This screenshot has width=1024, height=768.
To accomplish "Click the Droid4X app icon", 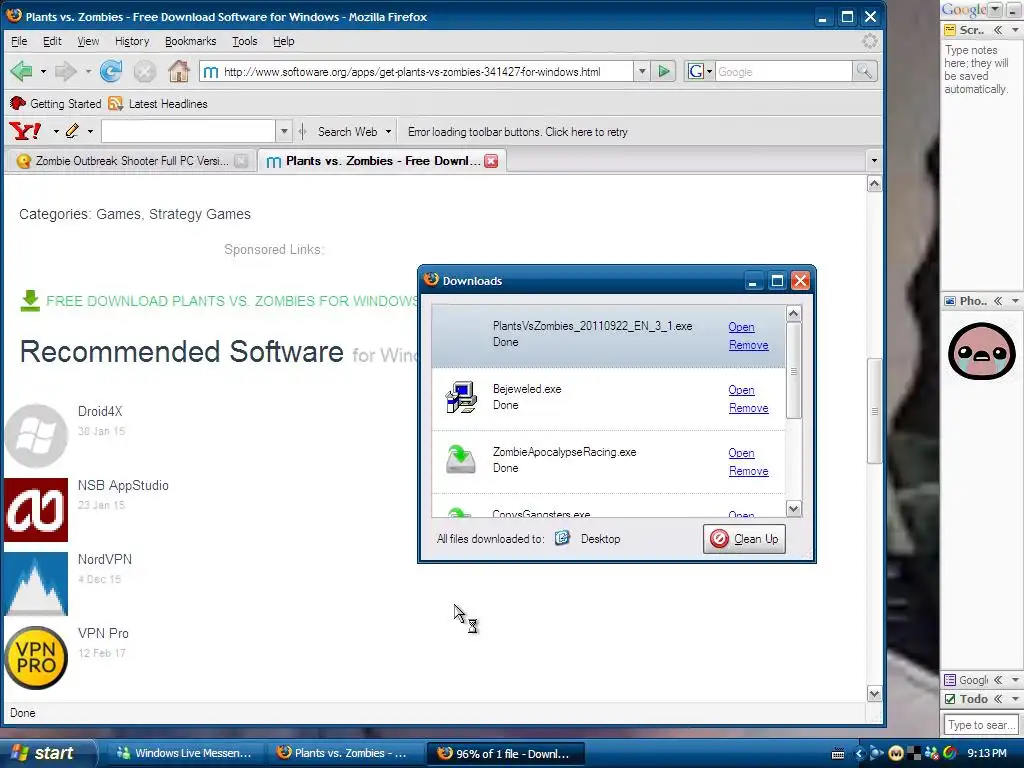I will (x=36, y=436).
